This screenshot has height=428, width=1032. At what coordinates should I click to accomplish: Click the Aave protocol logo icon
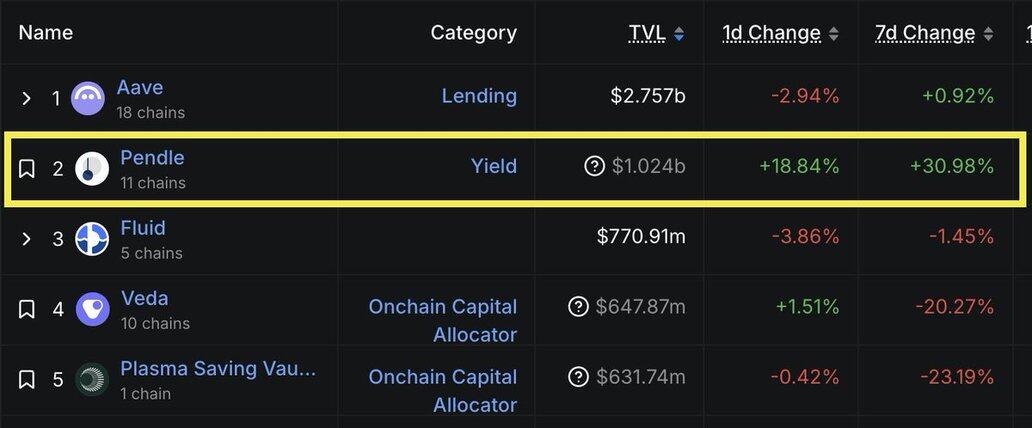pos(88,98)
